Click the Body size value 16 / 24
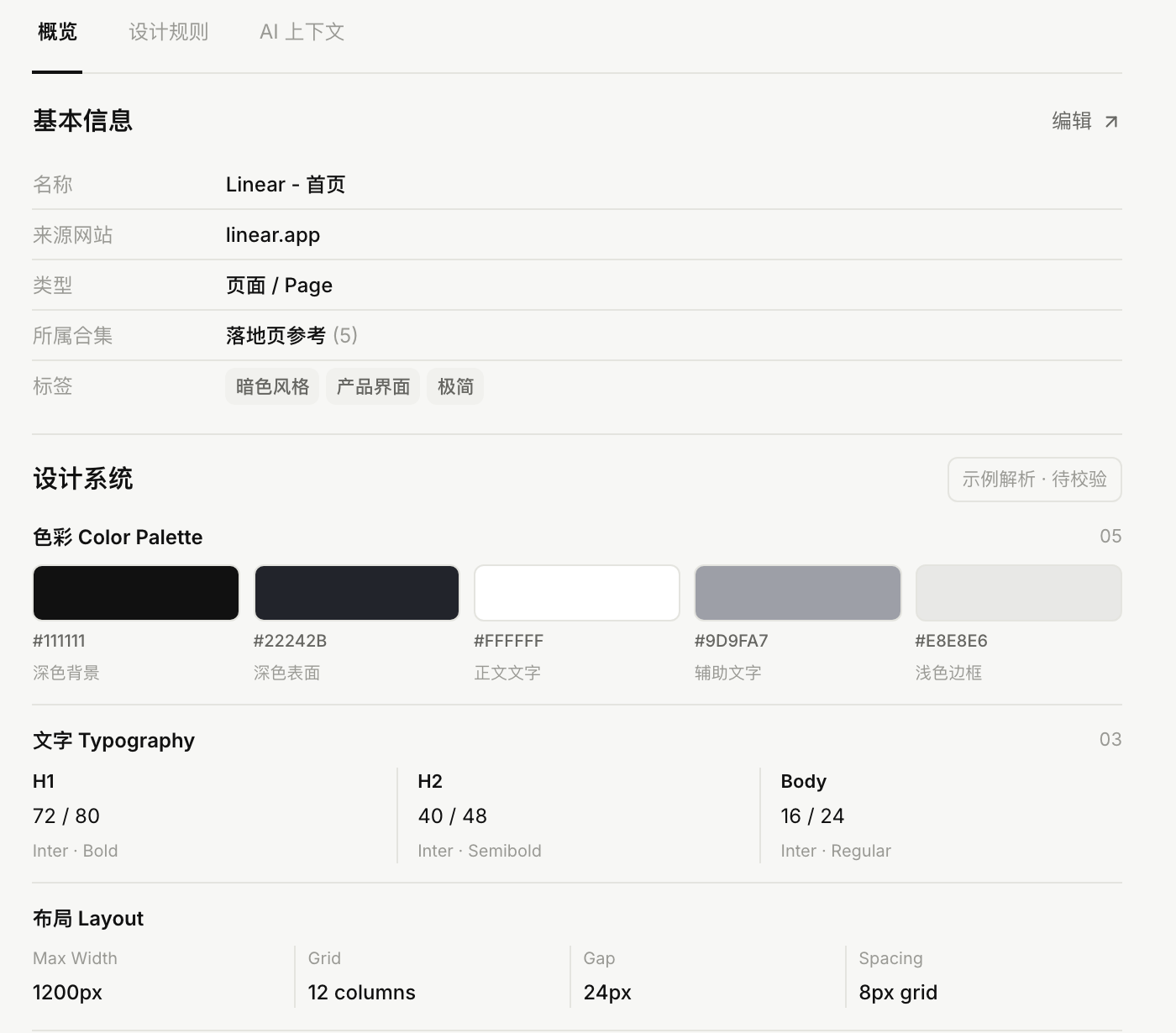This screenshot has height=1033, width=1176. click(x=812, y=816)
